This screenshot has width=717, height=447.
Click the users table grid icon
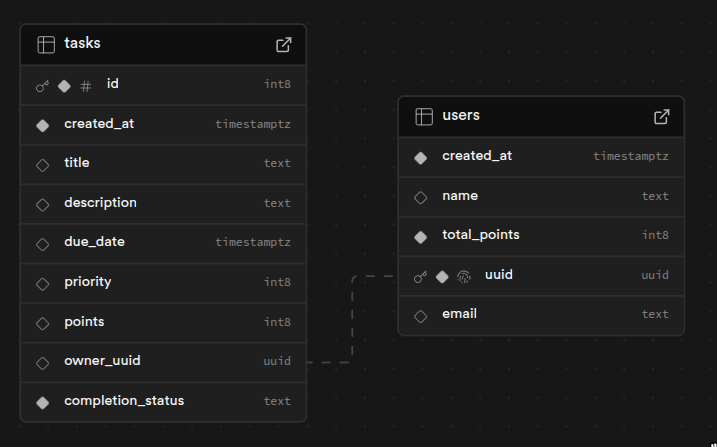[424, 116]
